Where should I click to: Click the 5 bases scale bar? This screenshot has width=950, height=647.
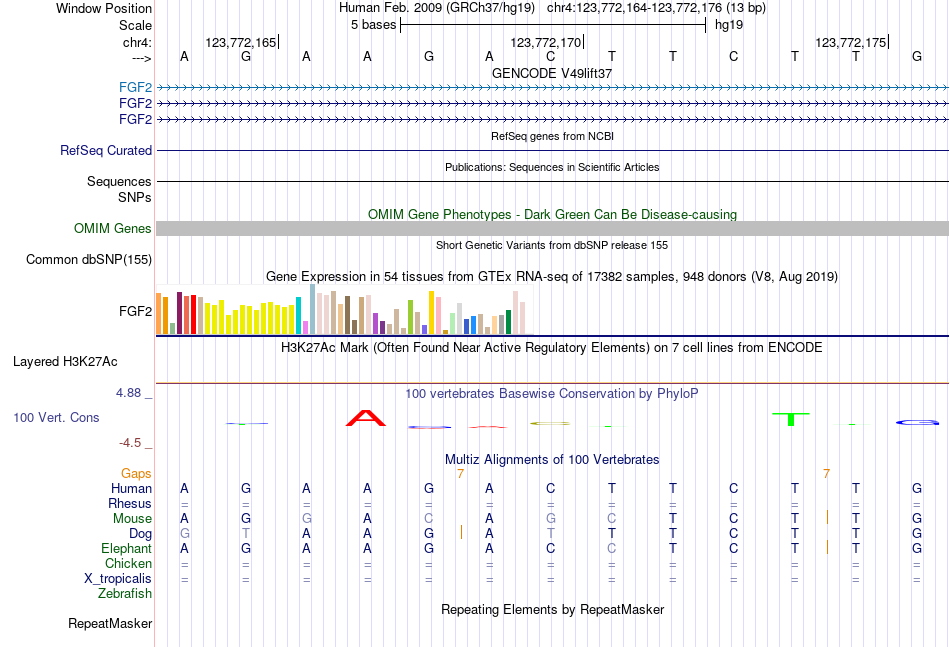click(x=553, y=25)
